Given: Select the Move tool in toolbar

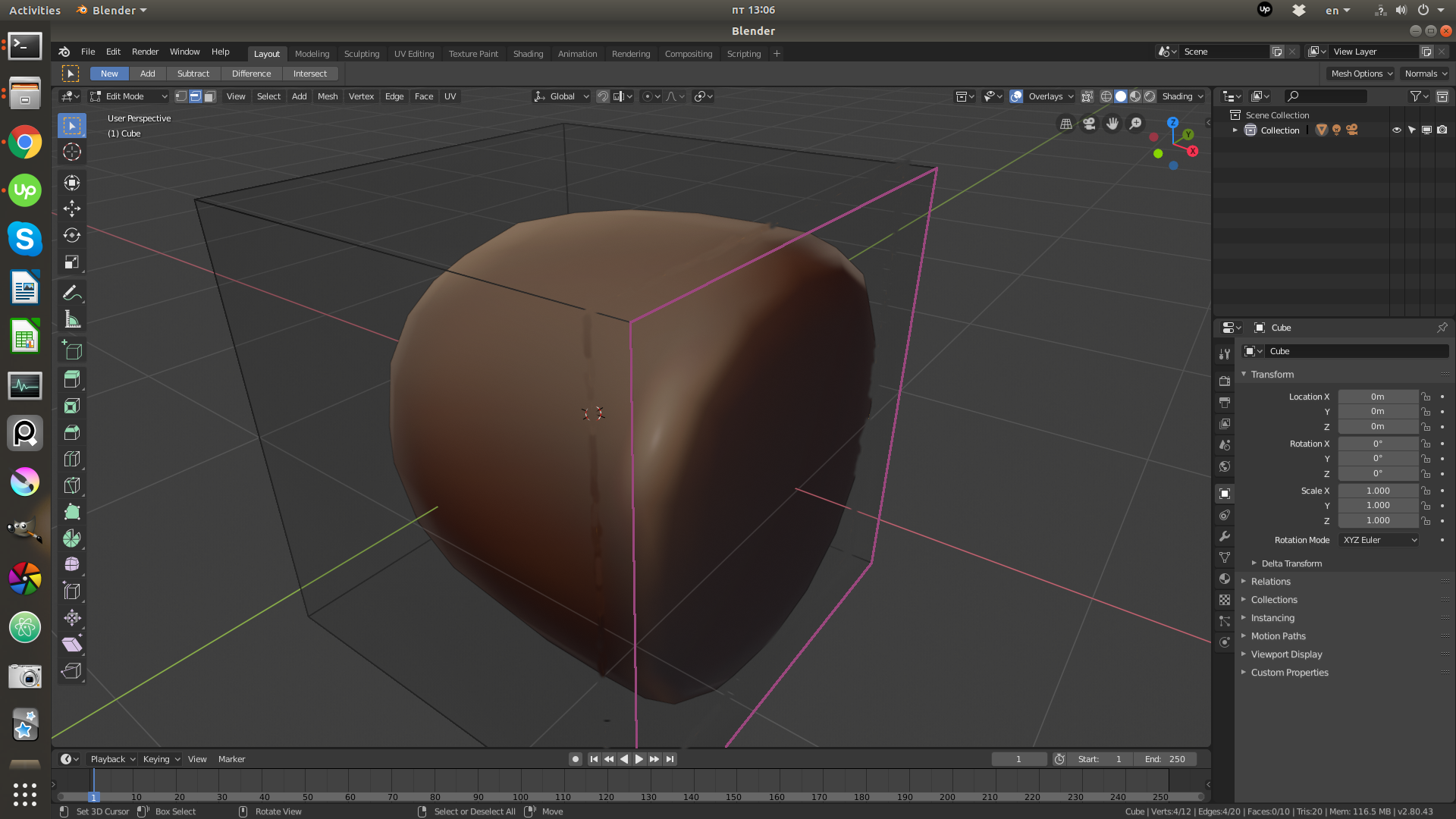Looking at the screenshot, I should pyautogui.click(x=72, y=209).
